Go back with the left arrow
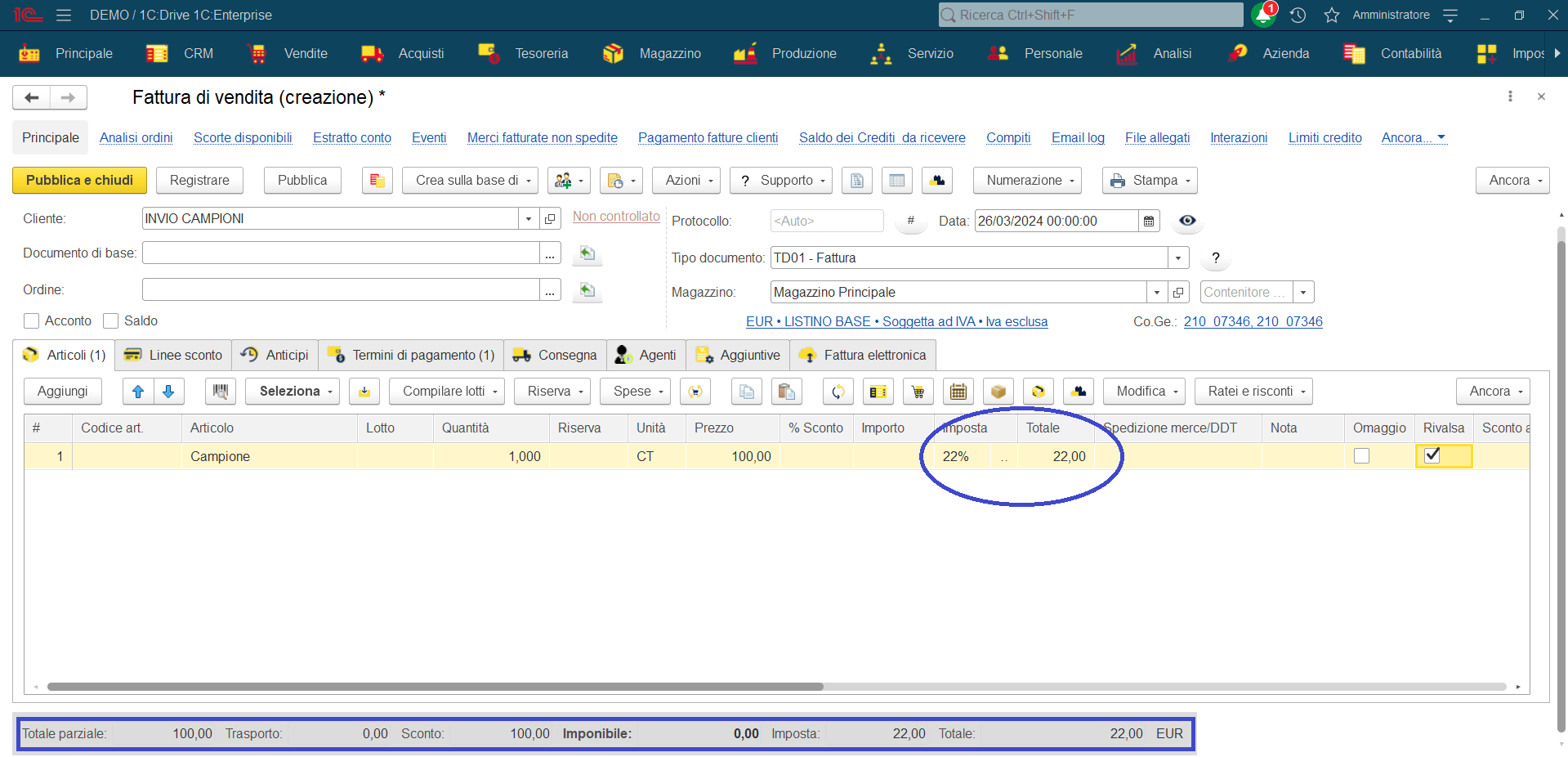The width and height of the screenshot is (1568, 757). [x=32, y=97]
